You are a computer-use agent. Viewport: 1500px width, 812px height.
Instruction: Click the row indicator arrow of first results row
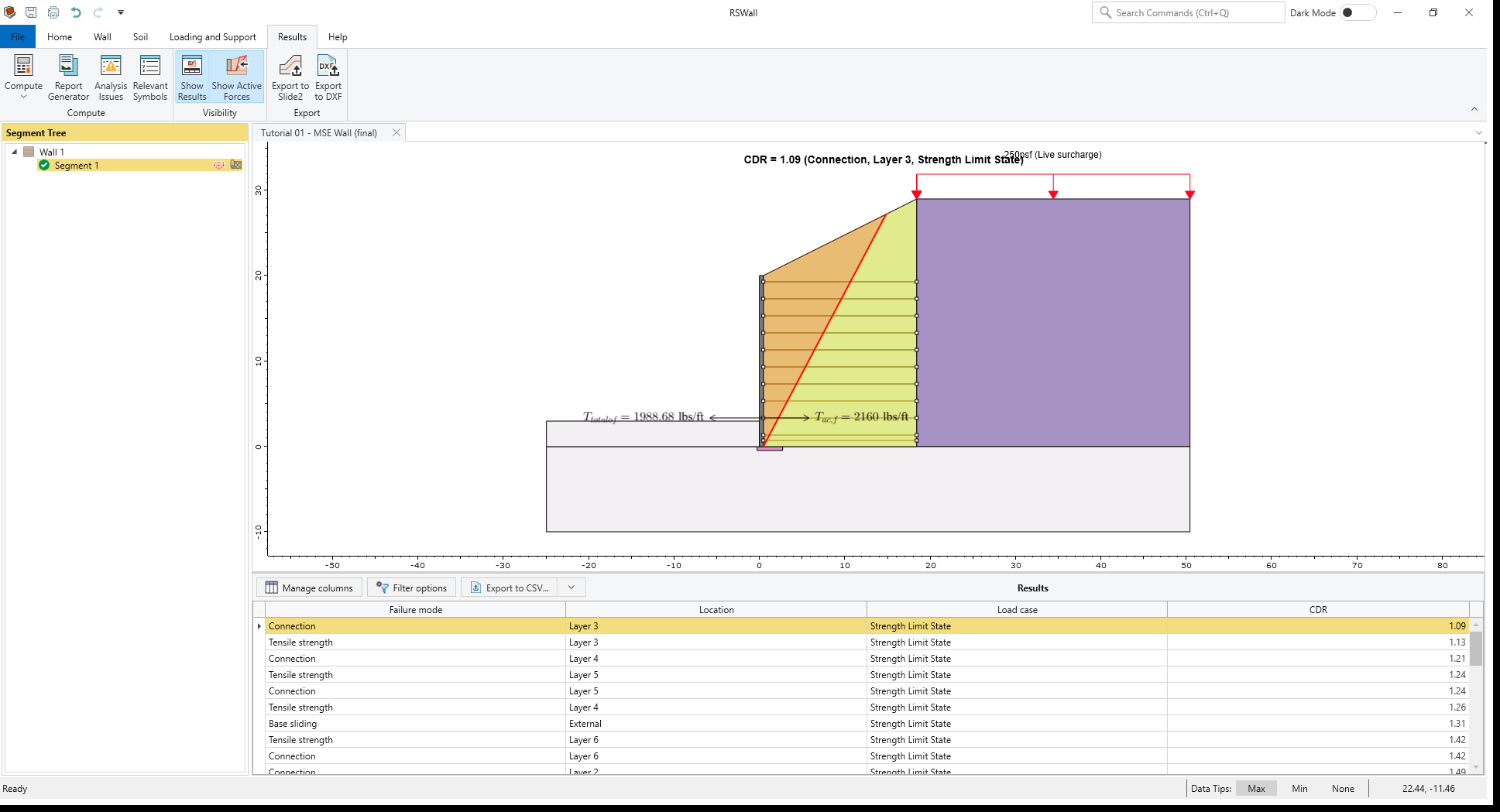pos(259,625)
